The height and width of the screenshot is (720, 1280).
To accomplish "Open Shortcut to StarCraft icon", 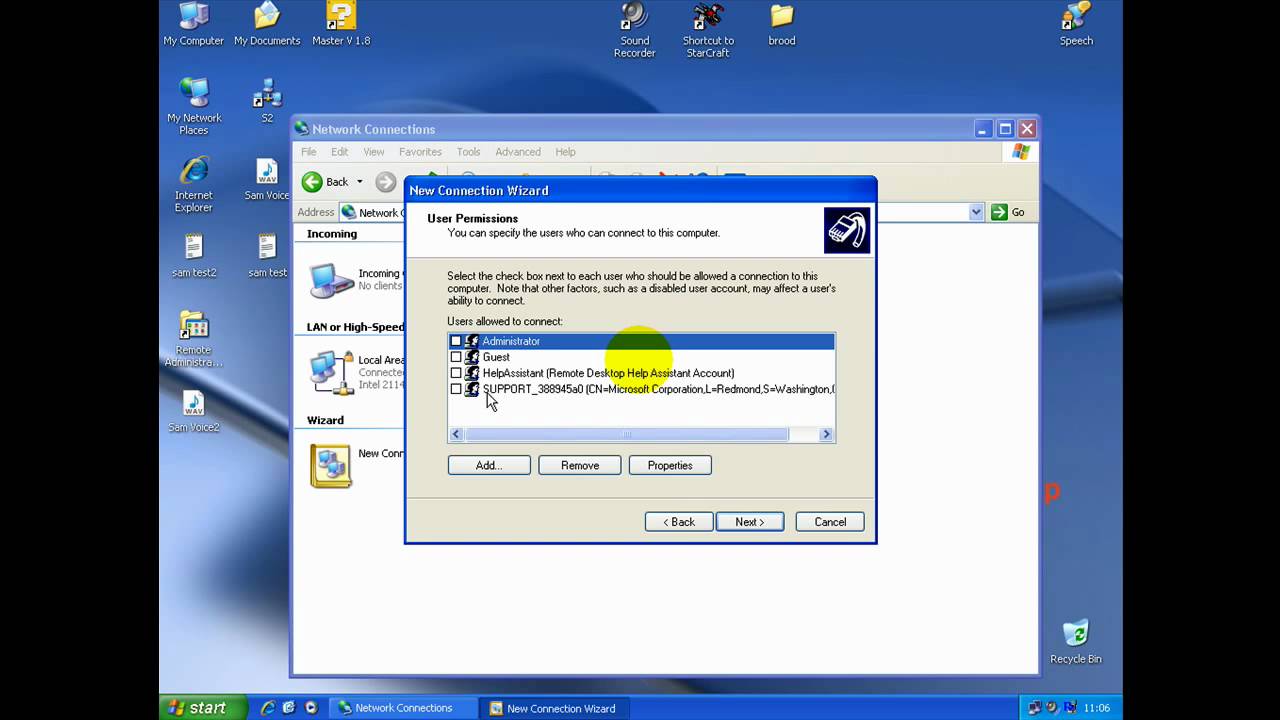I will [x=708, y=18].
